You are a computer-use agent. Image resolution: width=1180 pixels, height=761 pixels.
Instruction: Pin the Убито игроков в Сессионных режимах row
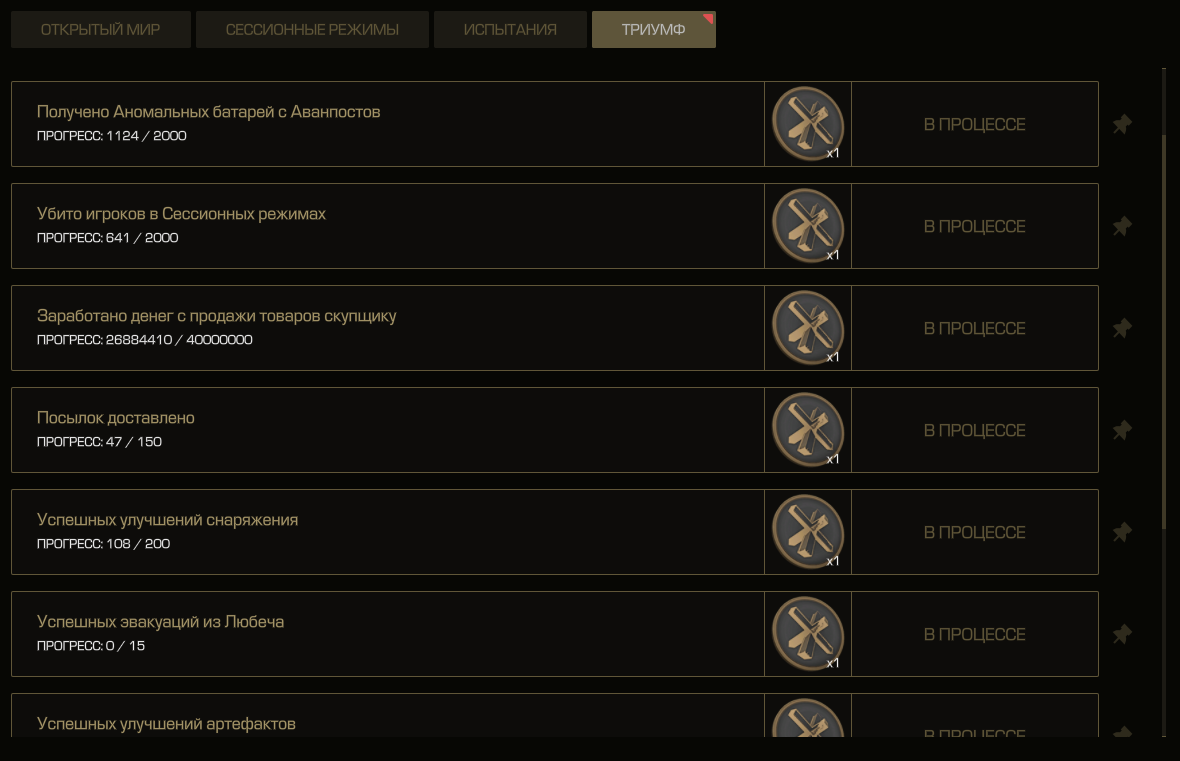coord(1122,226)
